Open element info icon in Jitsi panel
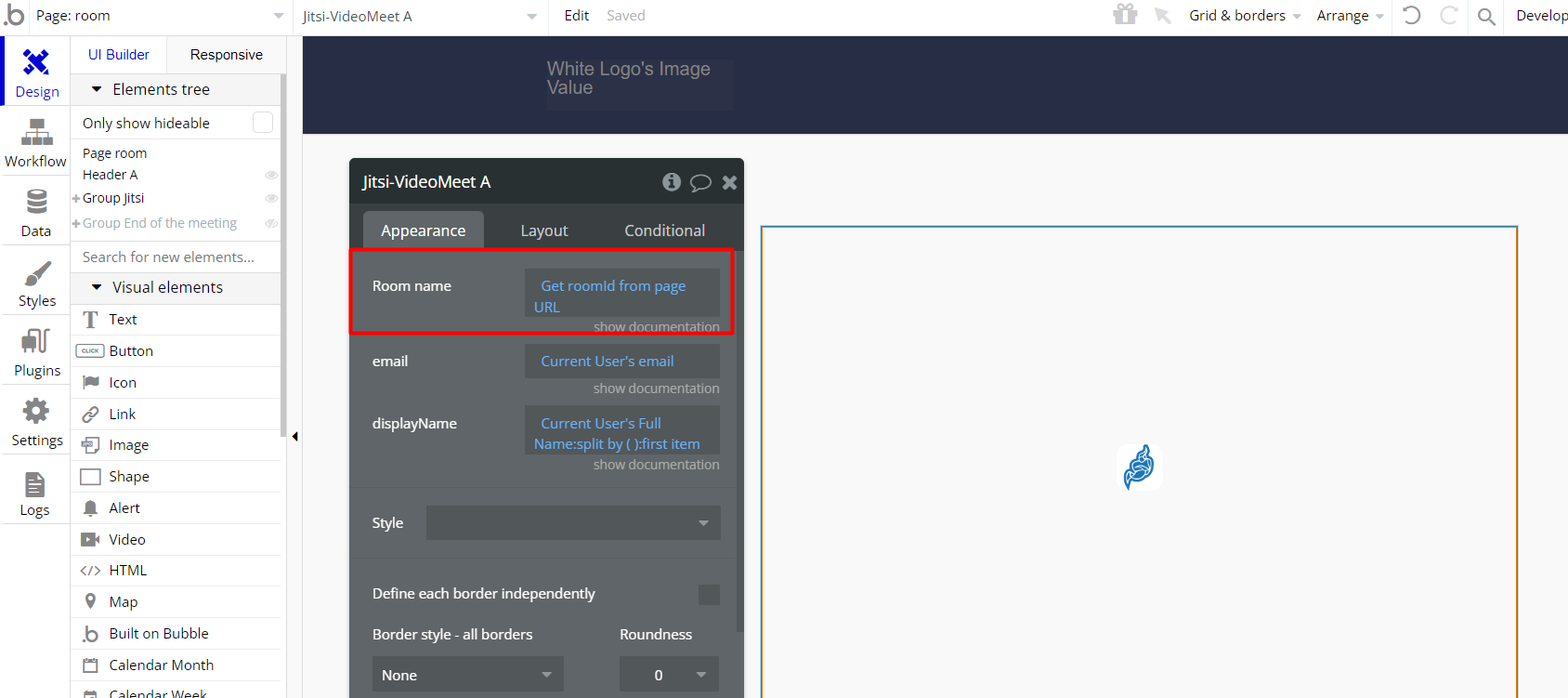 (x=672, y=182)
